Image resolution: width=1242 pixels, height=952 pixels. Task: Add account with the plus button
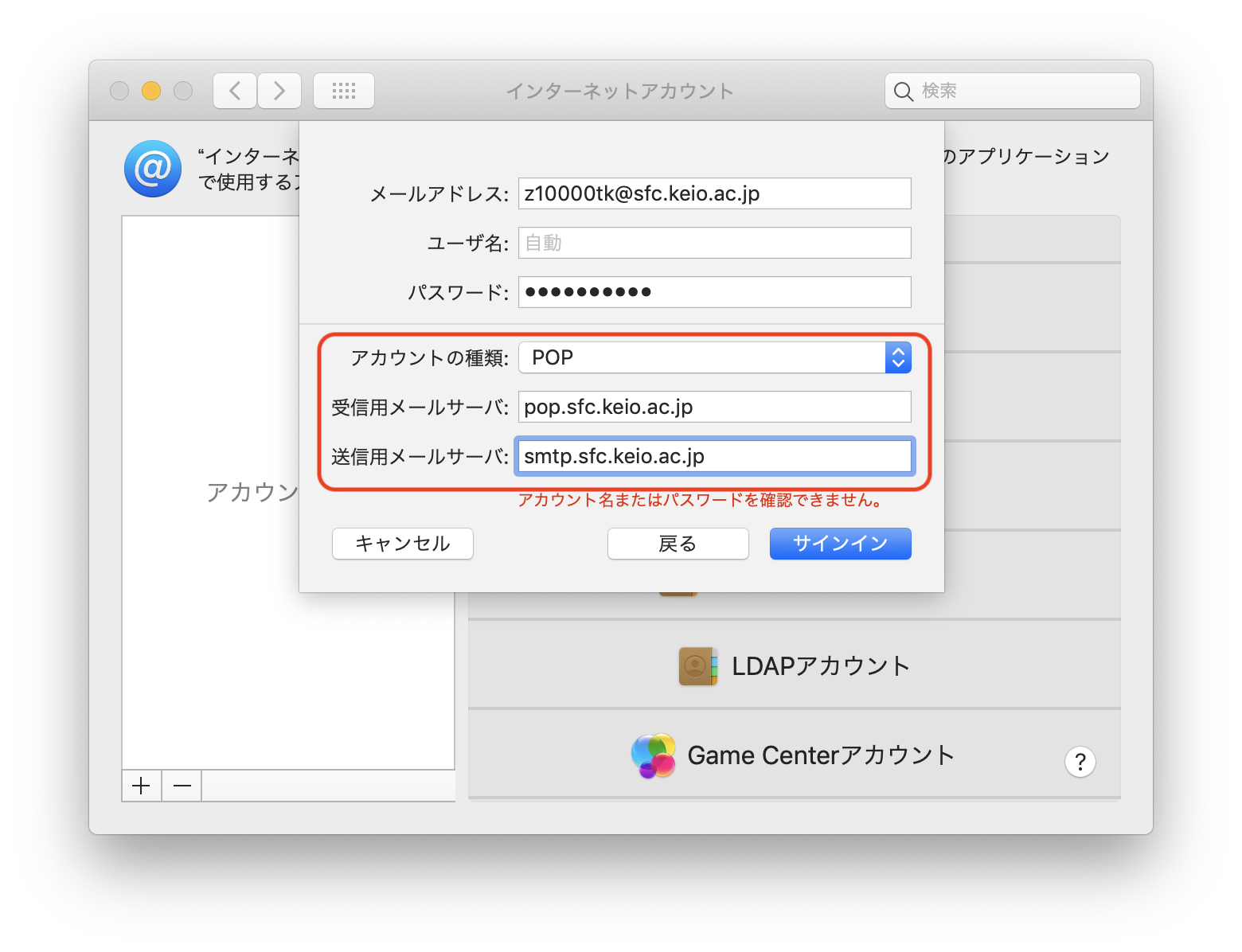coord(142,786)
